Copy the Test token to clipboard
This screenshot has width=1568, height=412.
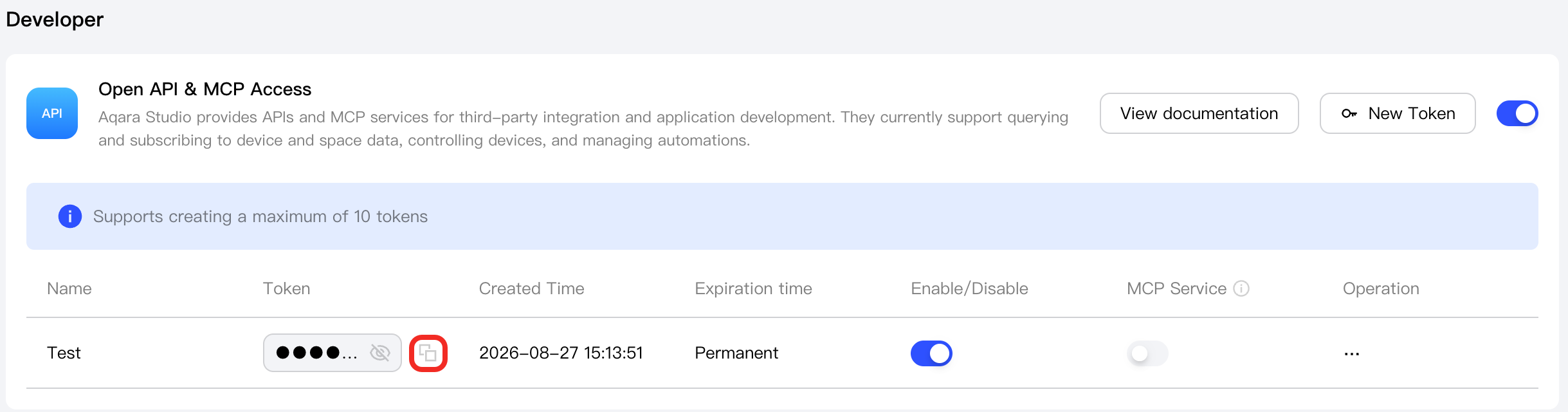point(428,353)
